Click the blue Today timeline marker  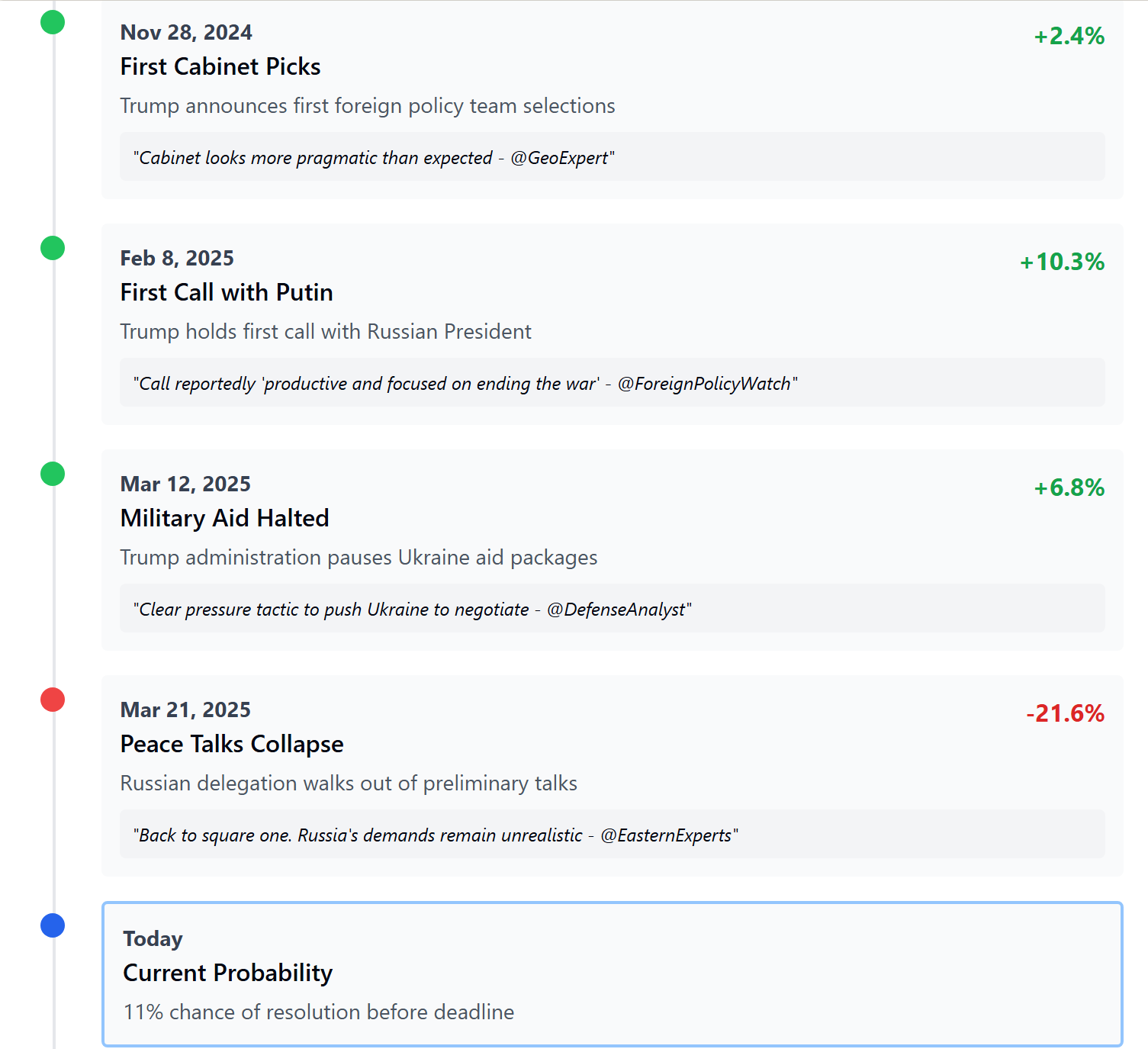tap(53, 925)
